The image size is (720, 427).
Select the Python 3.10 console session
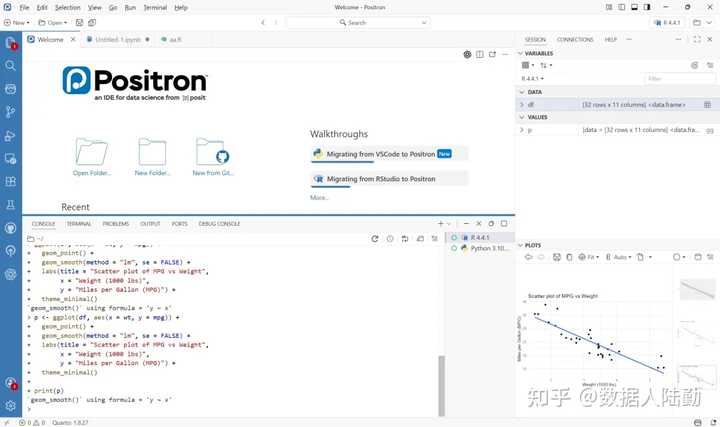(480, 248)
